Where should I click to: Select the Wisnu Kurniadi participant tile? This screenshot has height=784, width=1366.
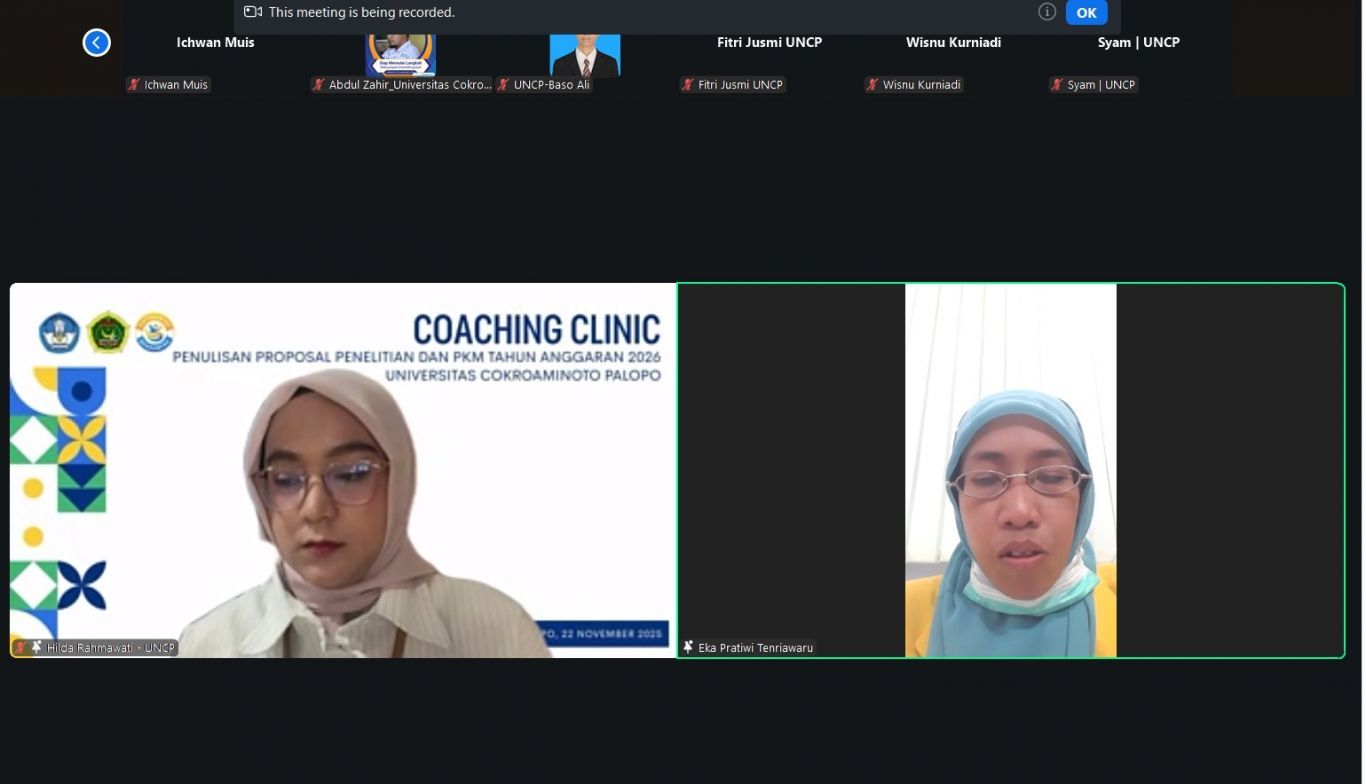pos(953,50)
